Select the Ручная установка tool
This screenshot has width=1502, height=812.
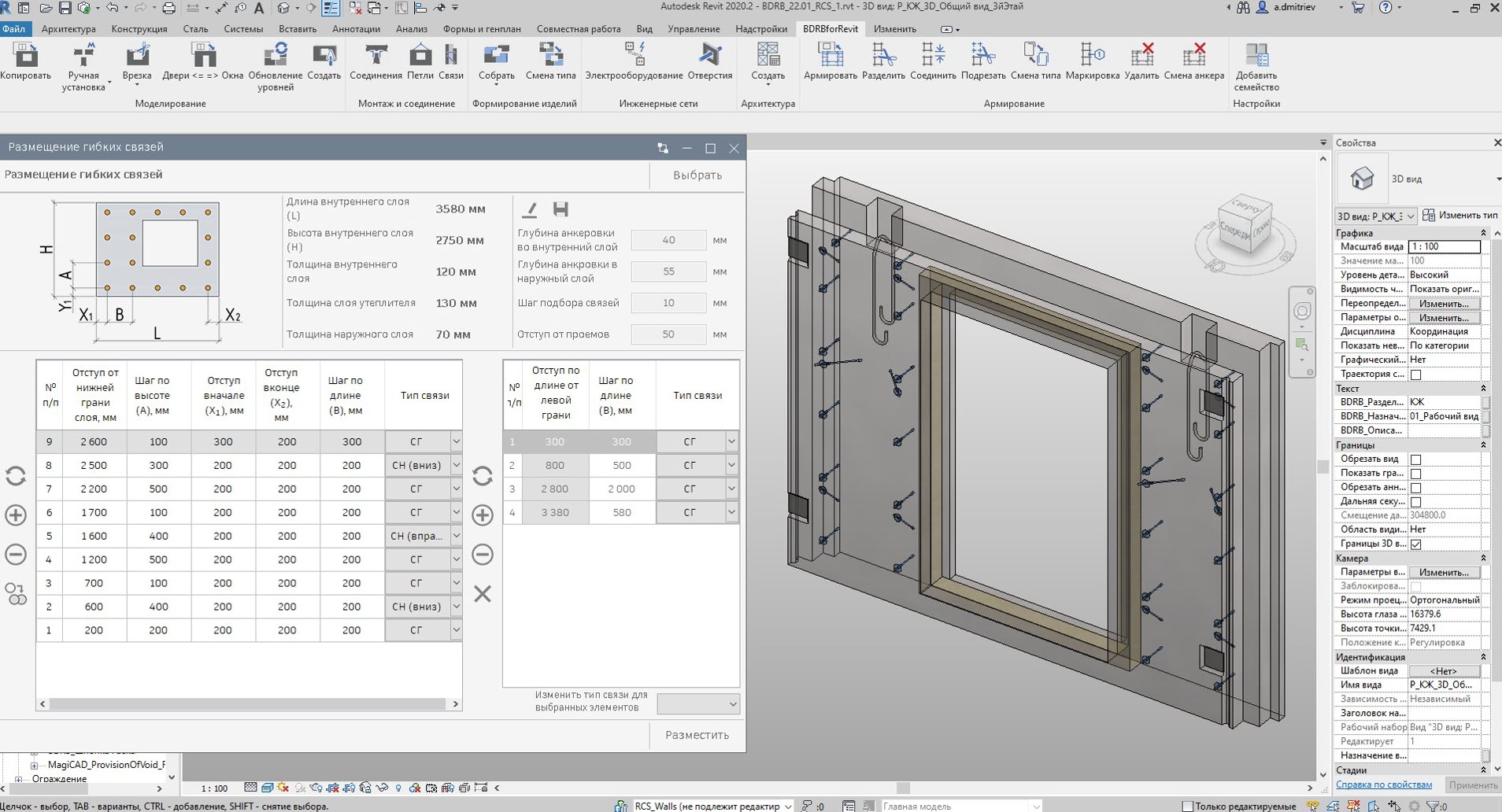coord(83,67)
